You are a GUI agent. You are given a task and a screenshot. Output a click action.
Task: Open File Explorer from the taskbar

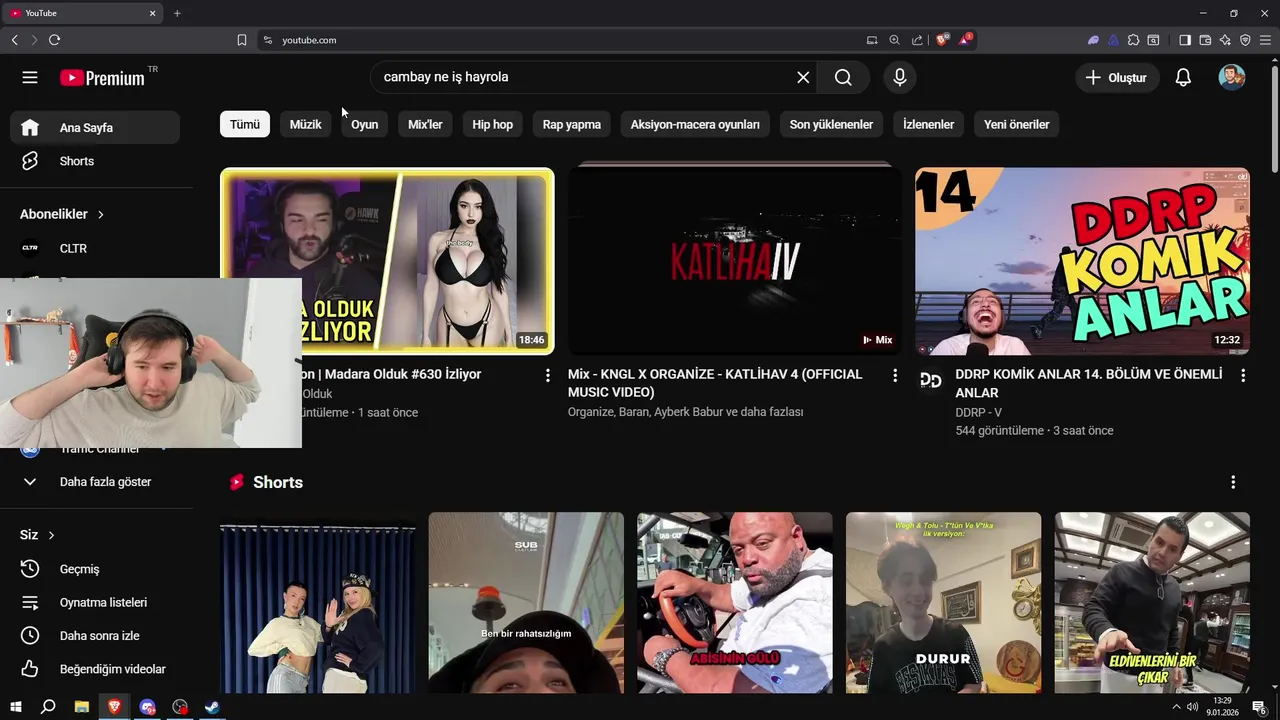[x=82, y=707]
